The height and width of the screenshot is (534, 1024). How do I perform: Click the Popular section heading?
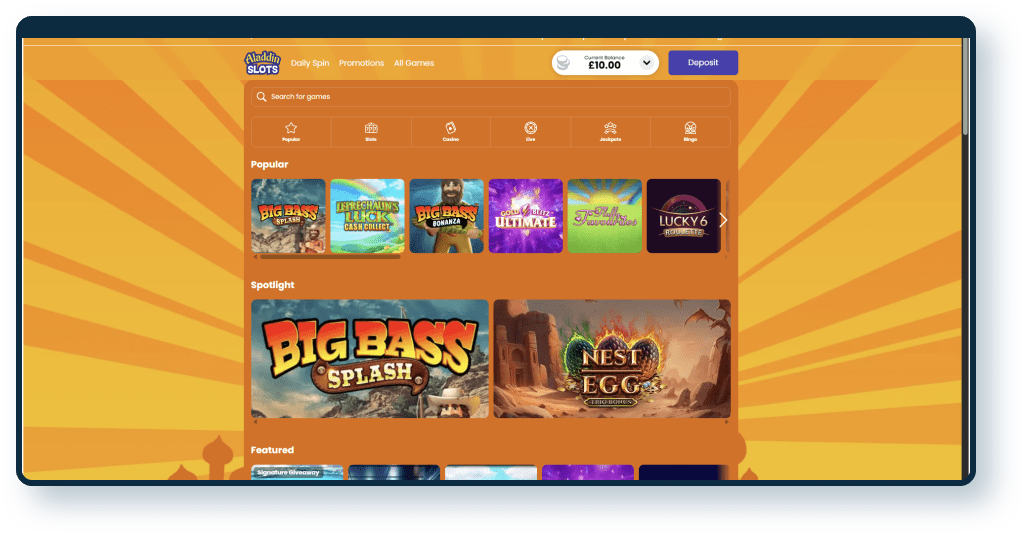coord(269,165)
